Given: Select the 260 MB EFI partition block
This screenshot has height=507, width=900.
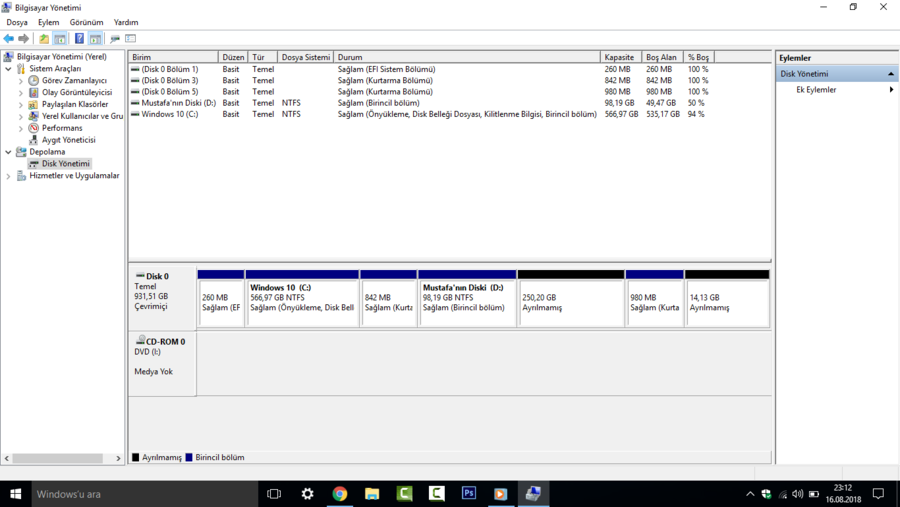Looking at the screenshot, I should (x=220, y=299).
